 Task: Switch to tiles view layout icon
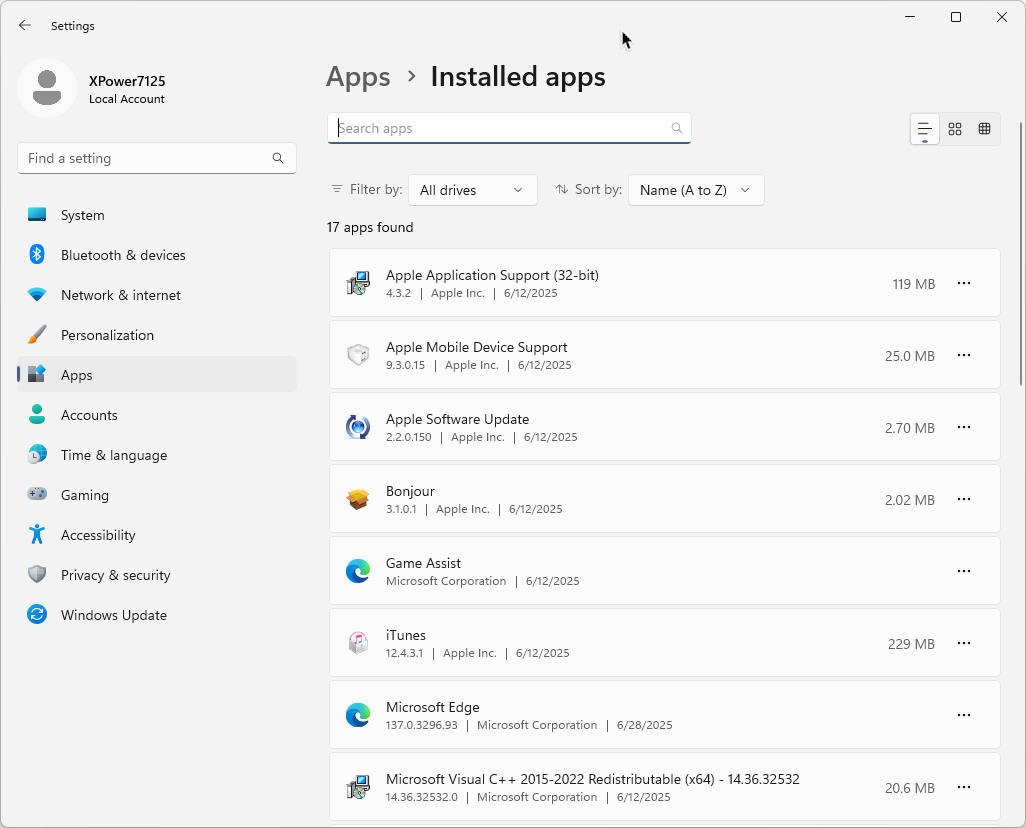click(x=985, y=129)
